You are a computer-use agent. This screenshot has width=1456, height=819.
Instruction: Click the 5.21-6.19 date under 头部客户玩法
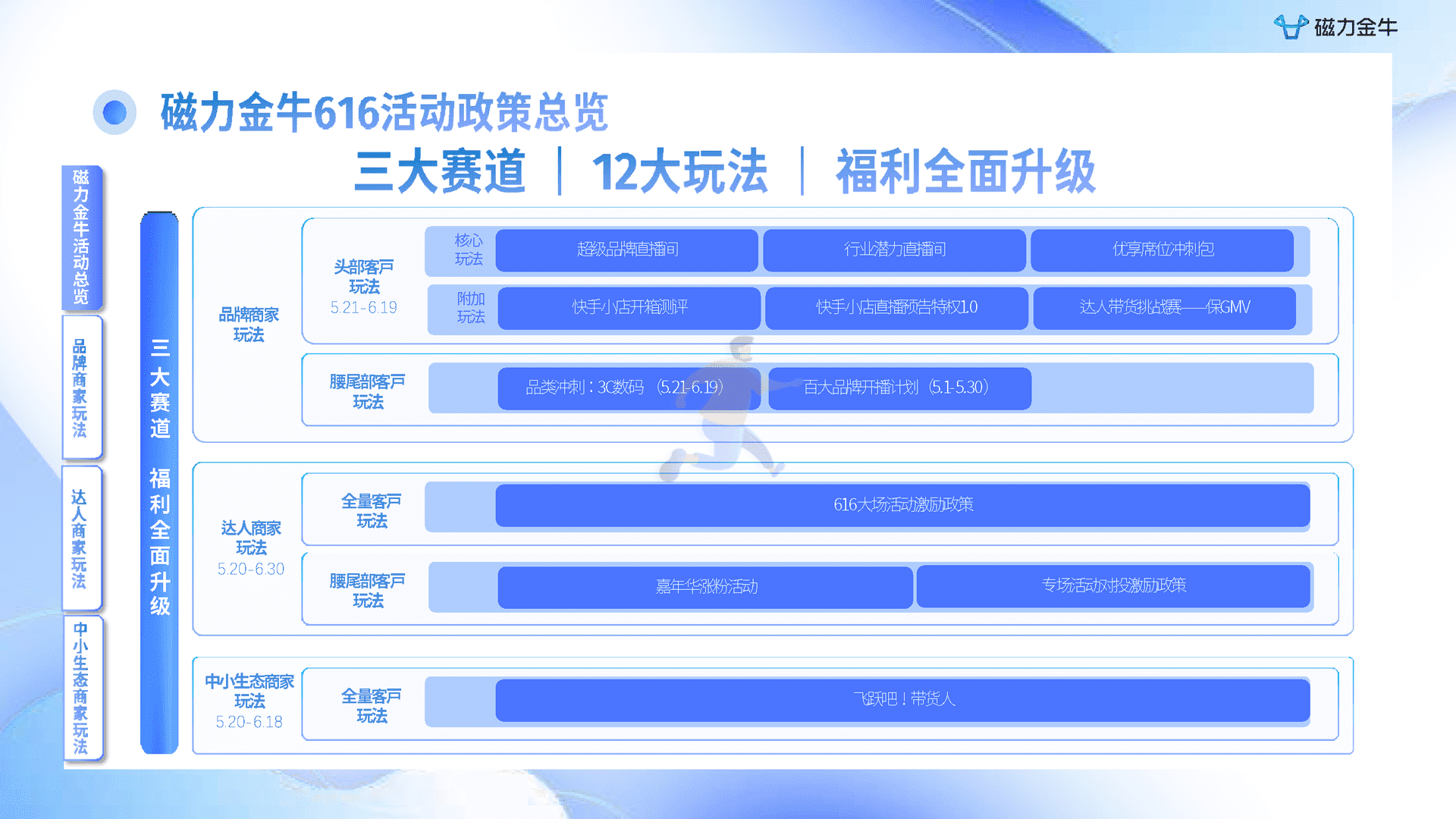pos(364,308)
